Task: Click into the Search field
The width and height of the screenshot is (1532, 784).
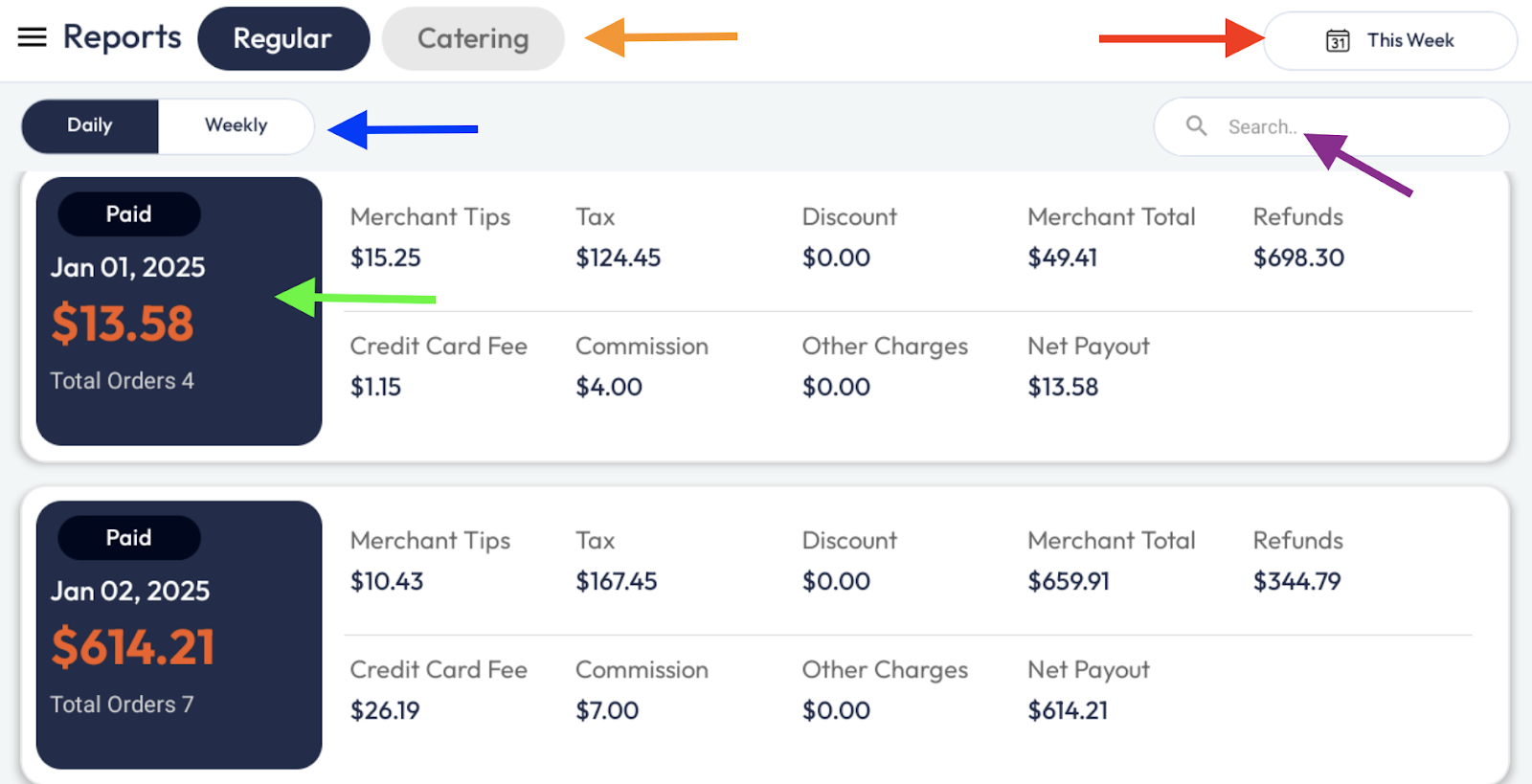Action: click(1340, 126)
